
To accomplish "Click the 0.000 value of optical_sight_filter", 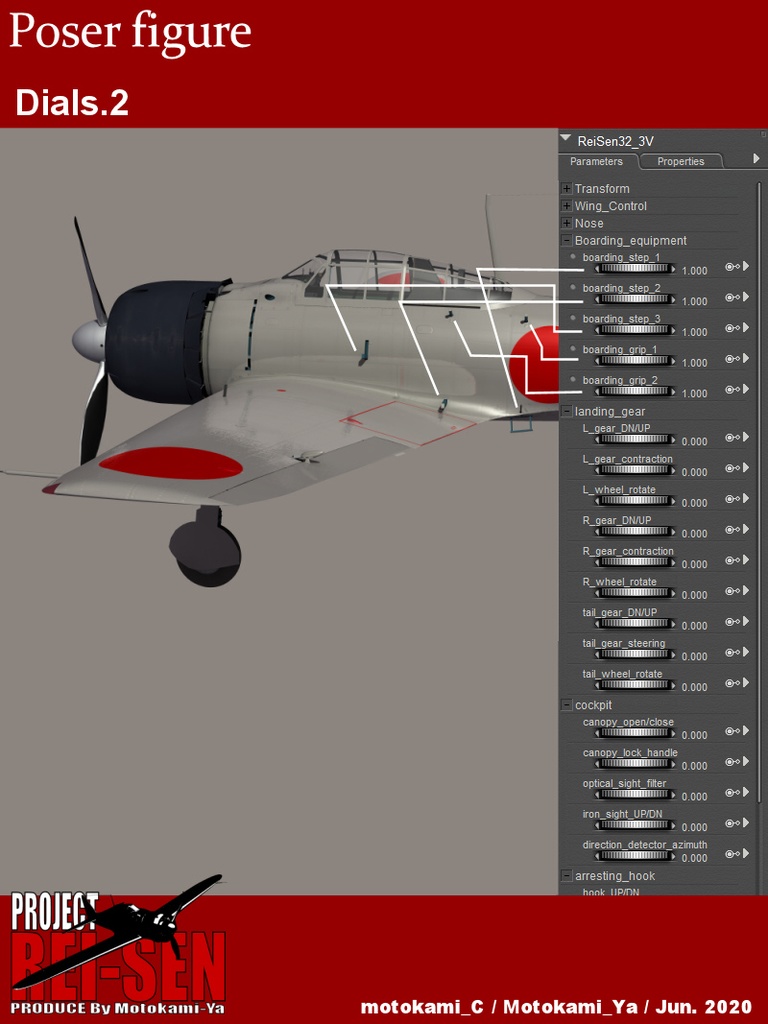I will pos(694,797).
